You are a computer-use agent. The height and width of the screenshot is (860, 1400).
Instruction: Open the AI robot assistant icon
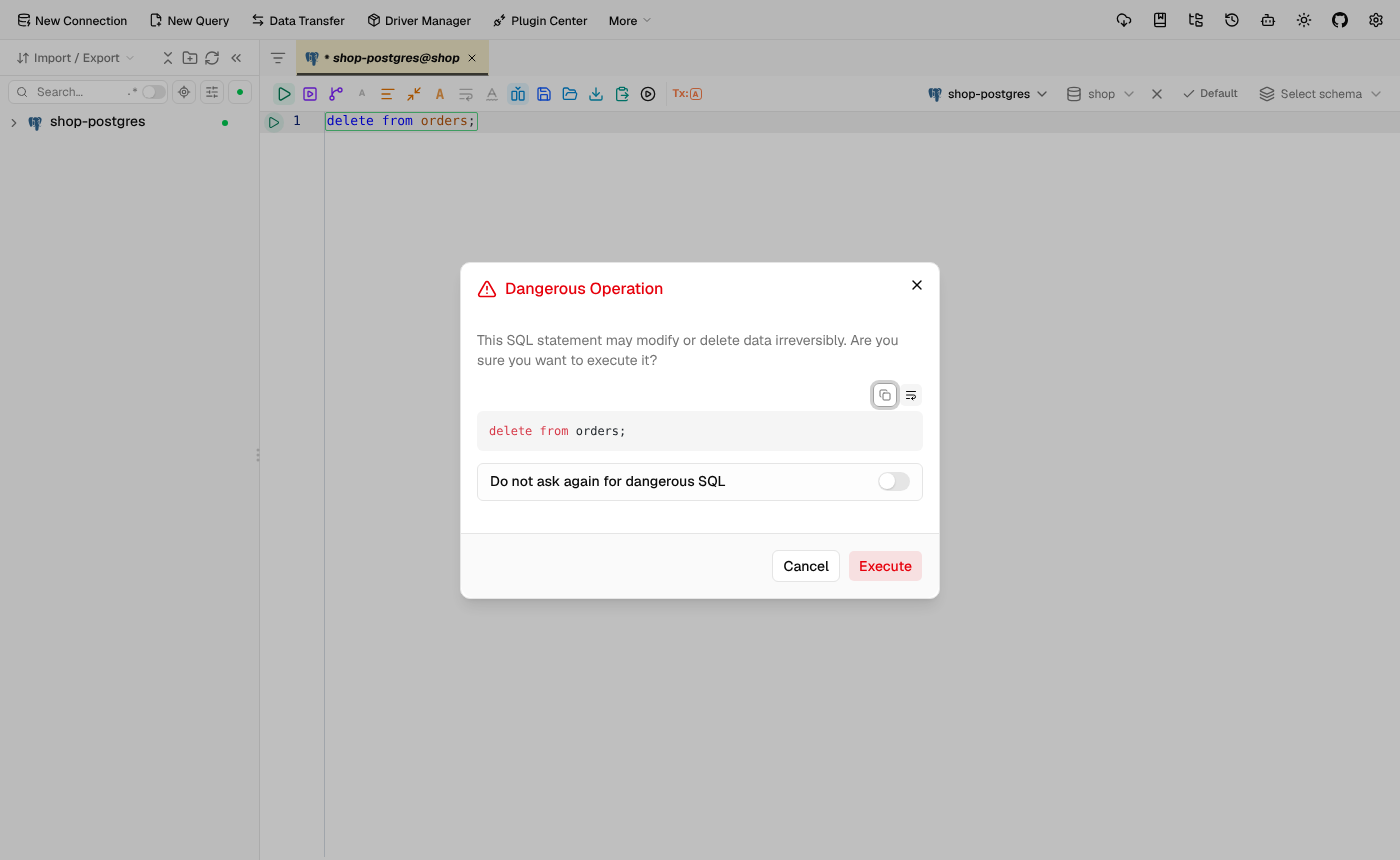coord(1268,20)
